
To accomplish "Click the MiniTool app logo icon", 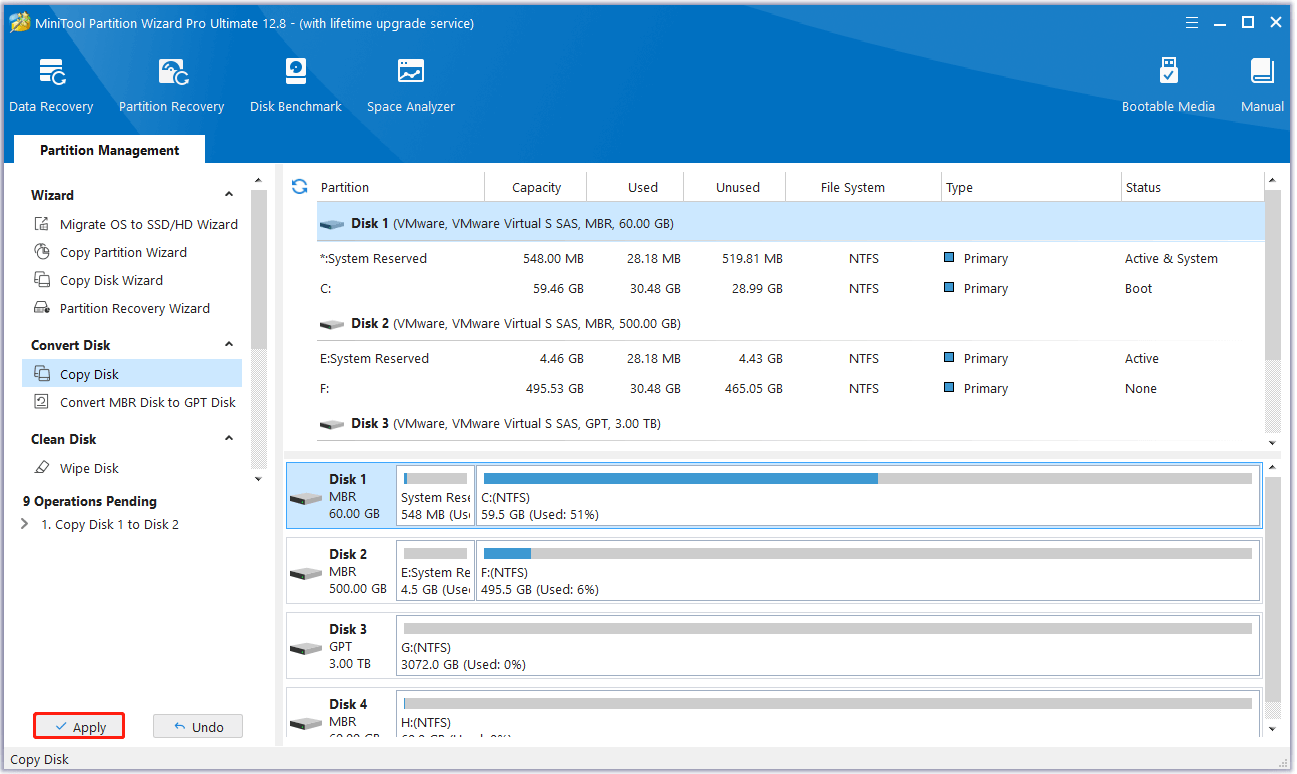I will [19, 22].
